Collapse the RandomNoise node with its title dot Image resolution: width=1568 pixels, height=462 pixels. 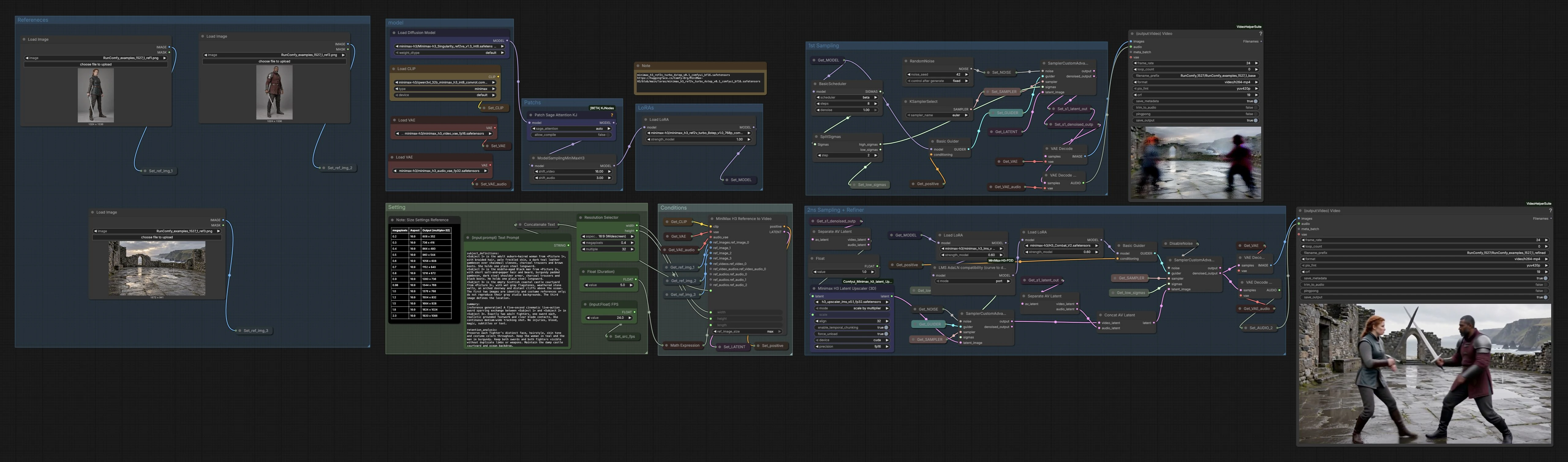906,61
